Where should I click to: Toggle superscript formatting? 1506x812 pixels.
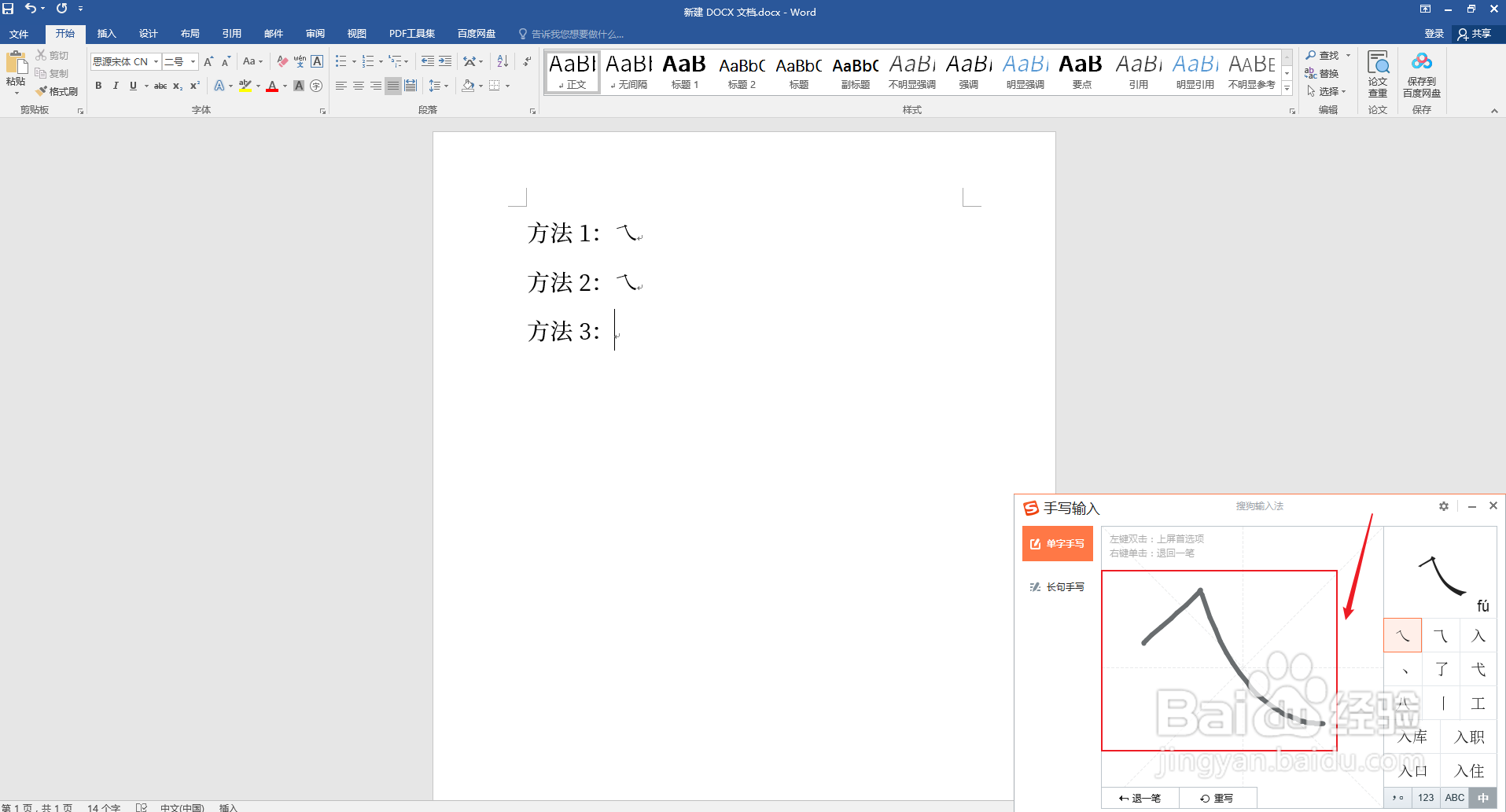click(195, 86)
